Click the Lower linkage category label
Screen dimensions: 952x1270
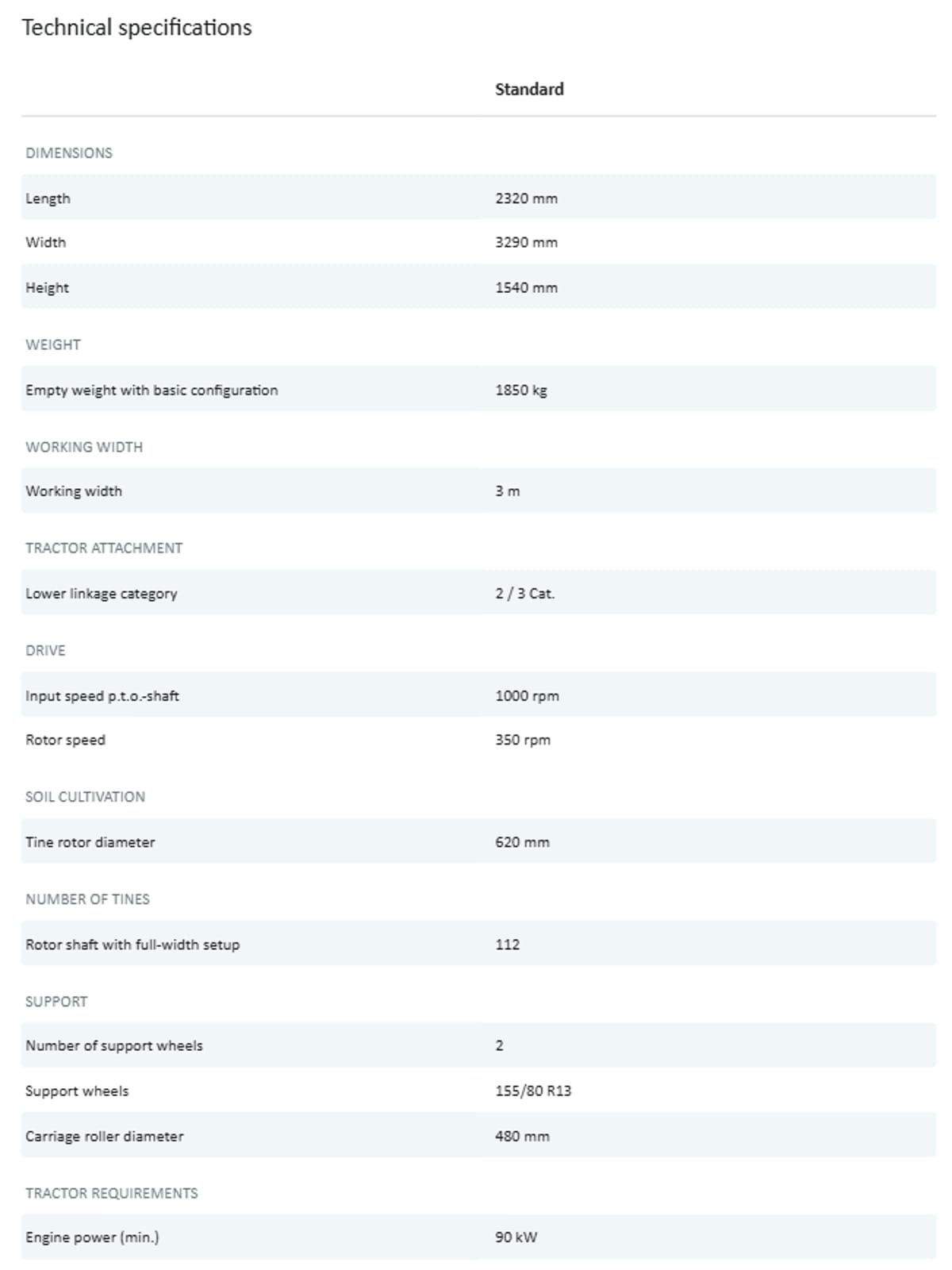click(x=102, y=593)
